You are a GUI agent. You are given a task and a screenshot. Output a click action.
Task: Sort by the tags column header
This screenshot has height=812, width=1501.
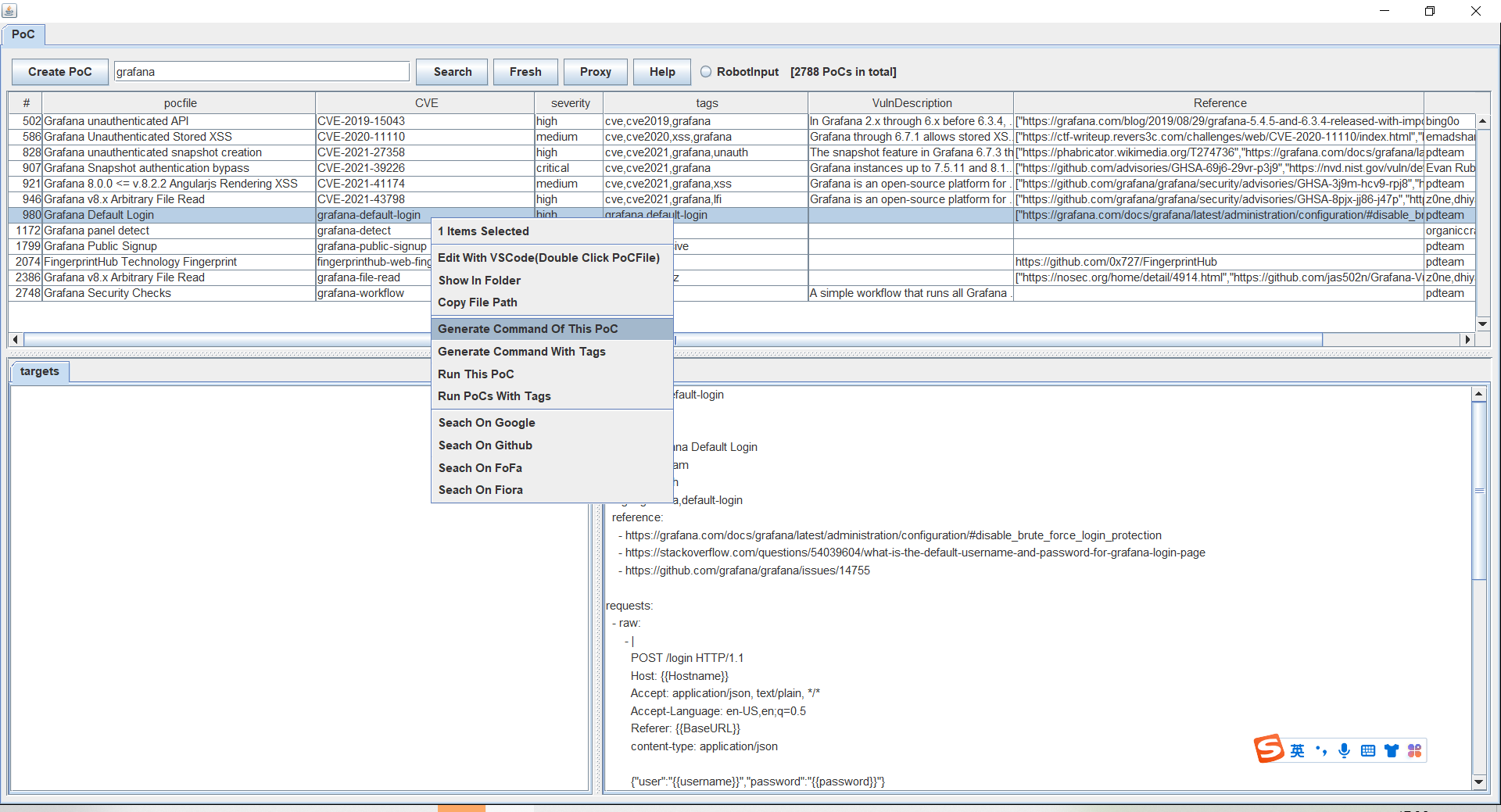click(707, 103)
